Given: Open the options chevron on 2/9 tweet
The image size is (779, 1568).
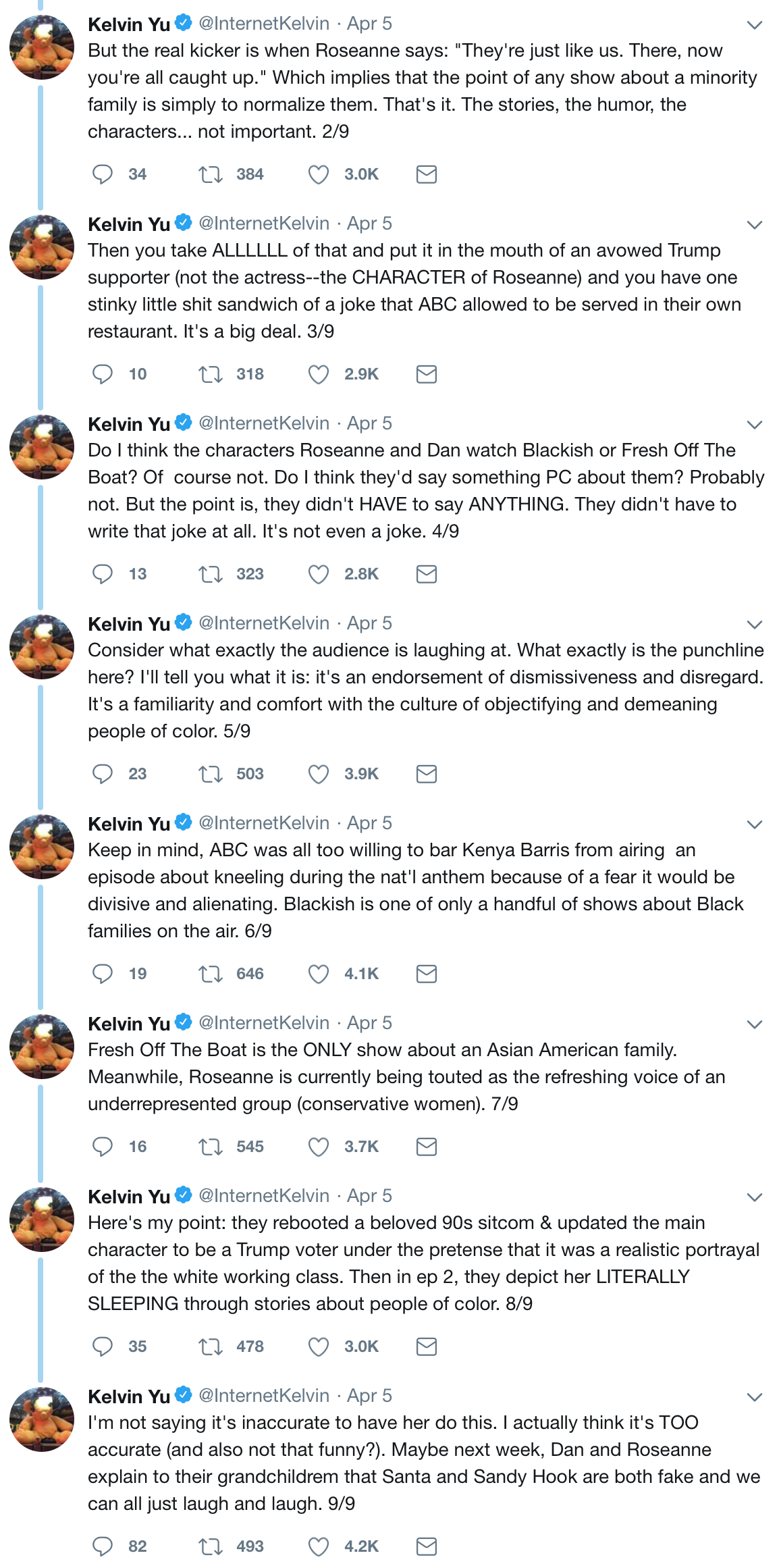Looking at the screenshot, I should point(755,25).
